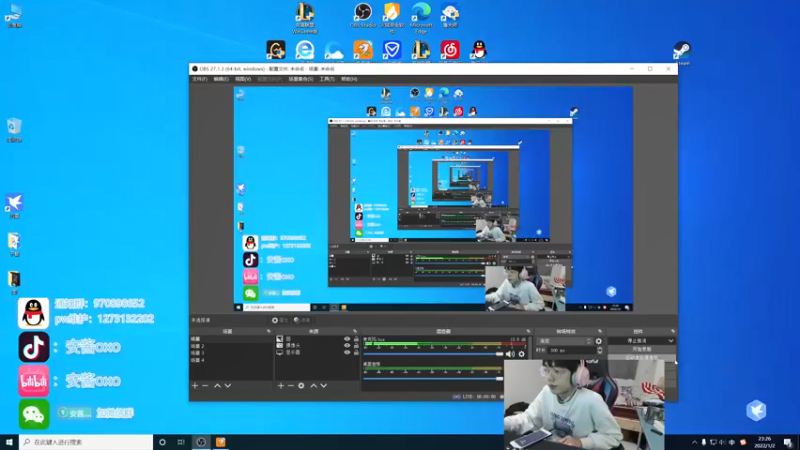
Task: Adjust the transition duration stepper arrows
Action: (x=599, y=351)
